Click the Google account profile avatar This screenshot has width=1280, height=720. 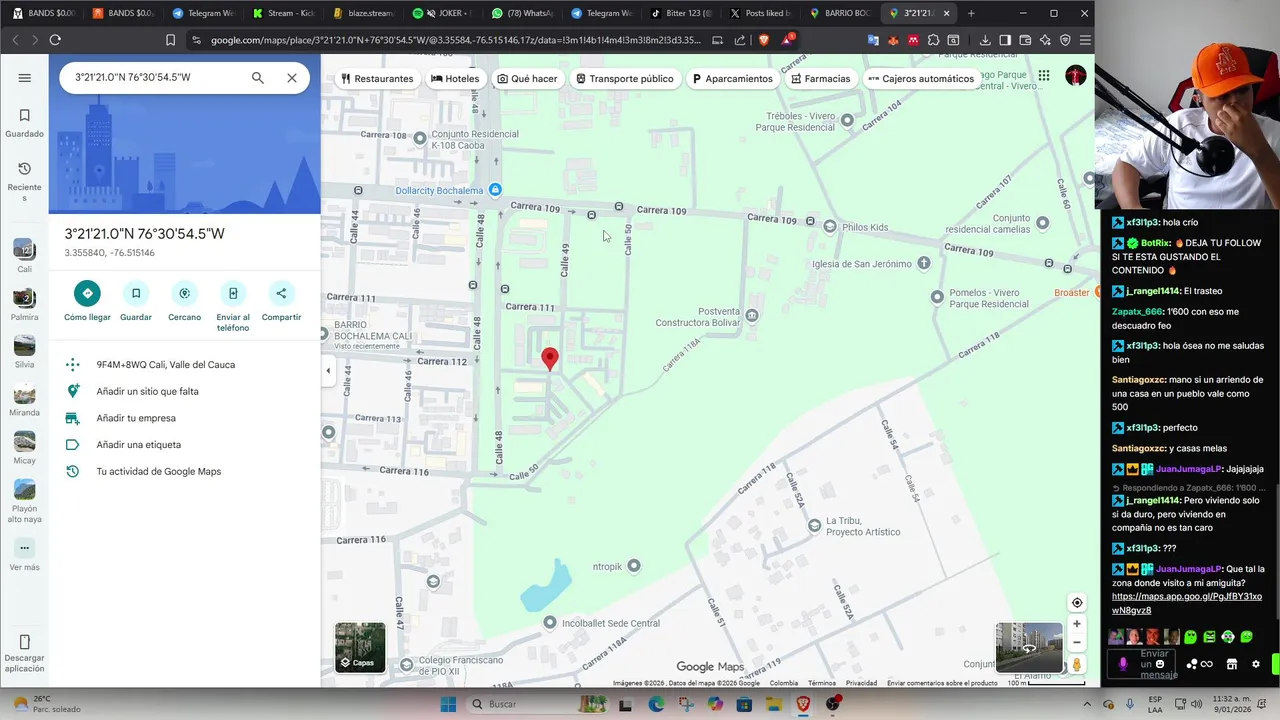(1076, 76)
